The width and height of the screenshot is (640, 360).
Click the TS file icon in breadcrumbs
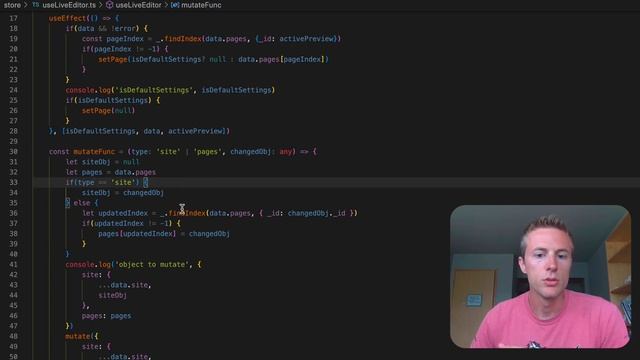[36, 5]
